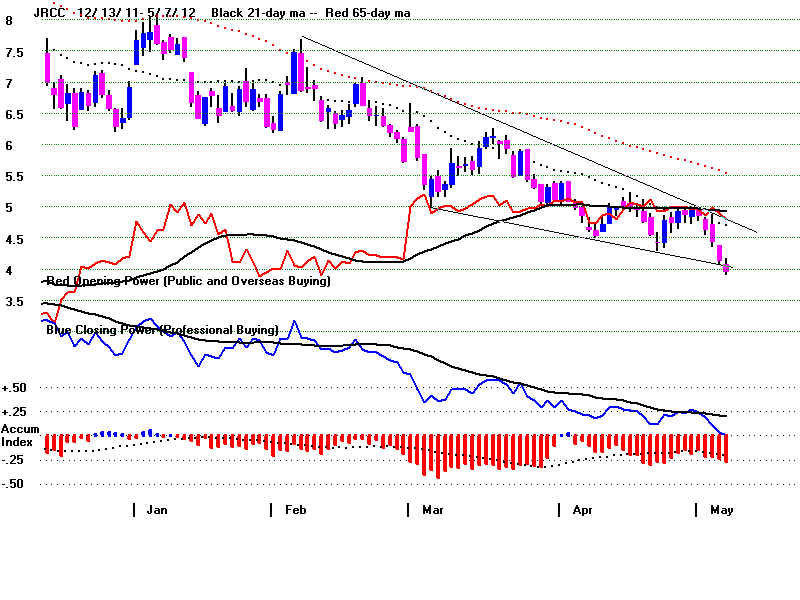Click the +.25 accumulation scale label
The width and height of the screenshot is (800, 600).
(x=14, y=411)
